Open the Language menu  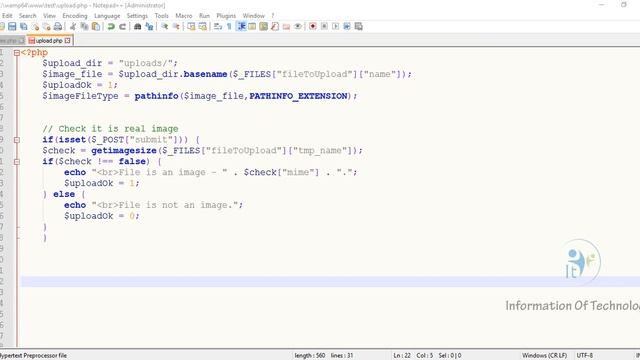pyautogui.click(x=107, y=16)
